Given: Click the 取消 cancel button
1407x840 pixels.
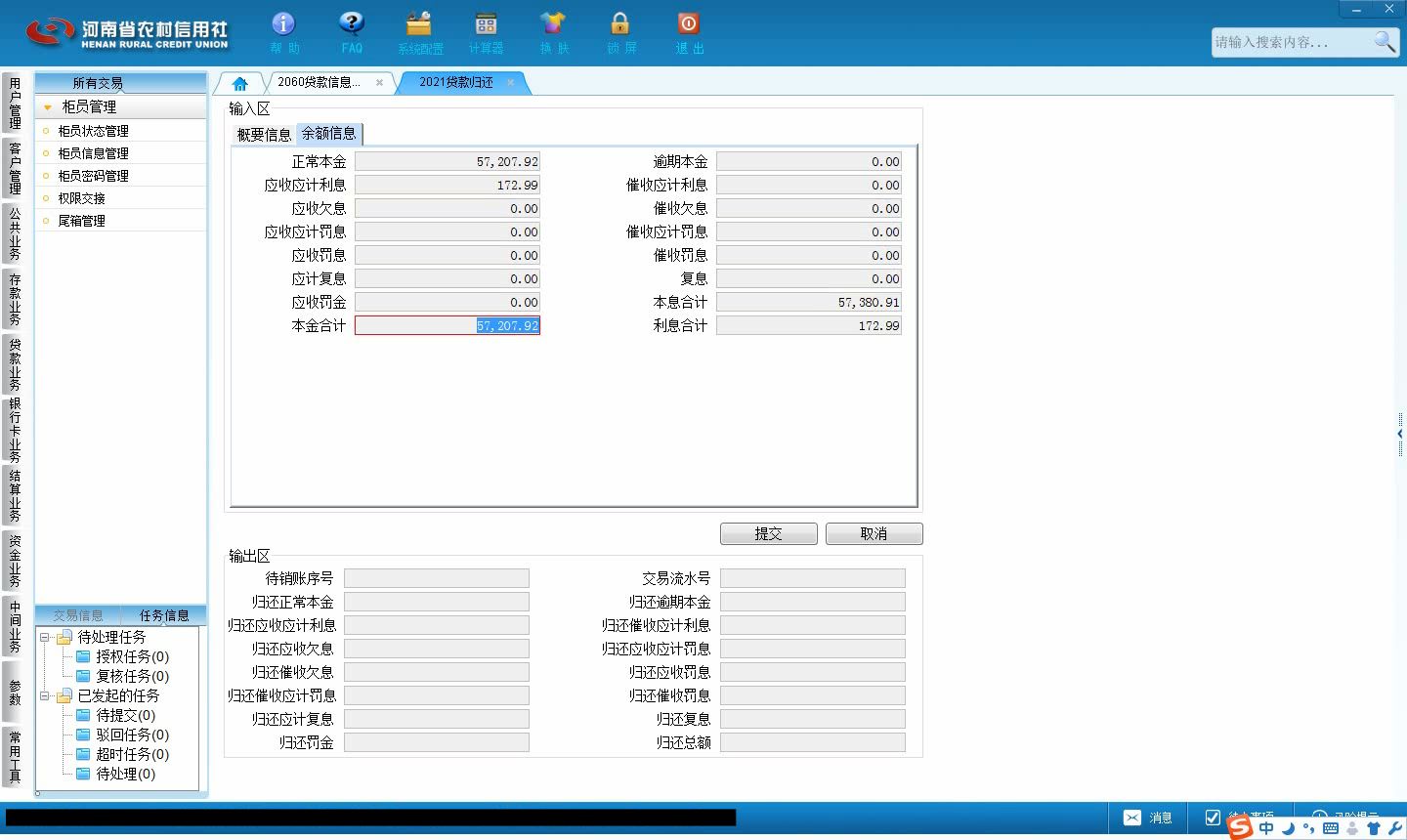Looking at the screenshot, I should (874, 533).
